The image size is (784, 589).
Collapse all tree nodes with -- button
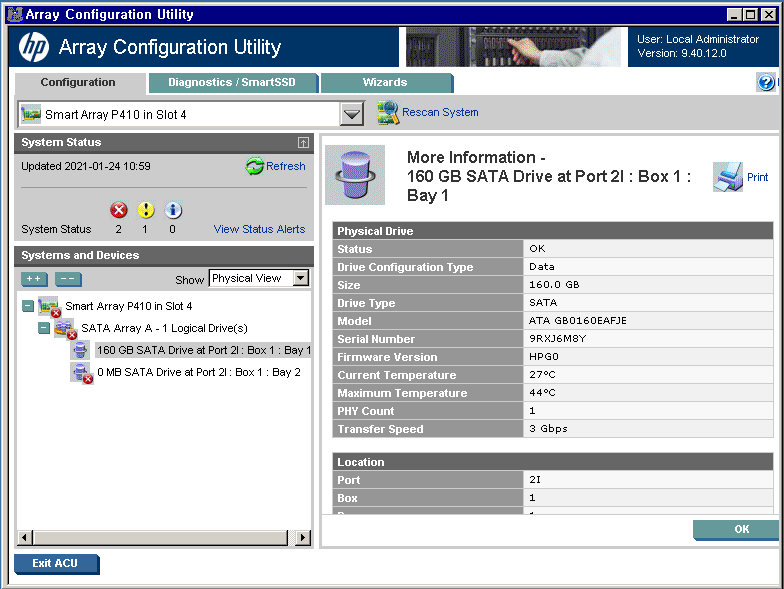pyautogui.click(x=68, y=279)
